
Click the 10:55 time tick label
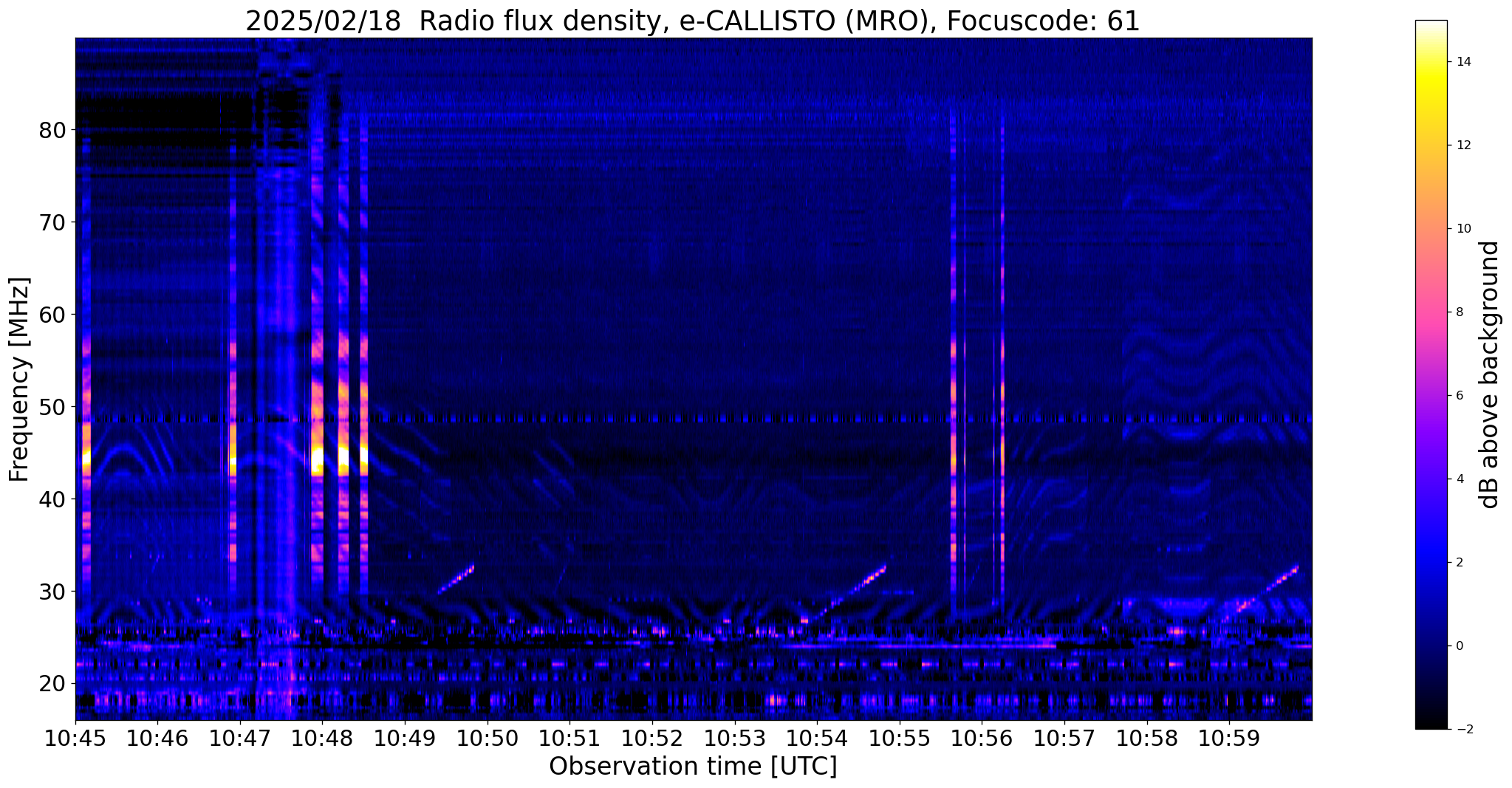click(x=900, y=739)
